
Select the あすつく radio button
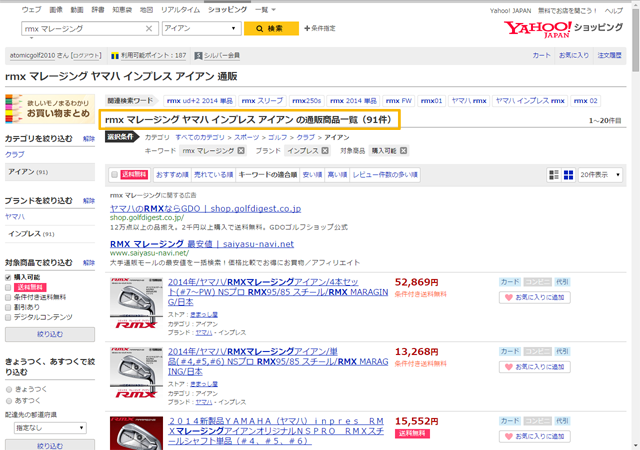(9, 401)
